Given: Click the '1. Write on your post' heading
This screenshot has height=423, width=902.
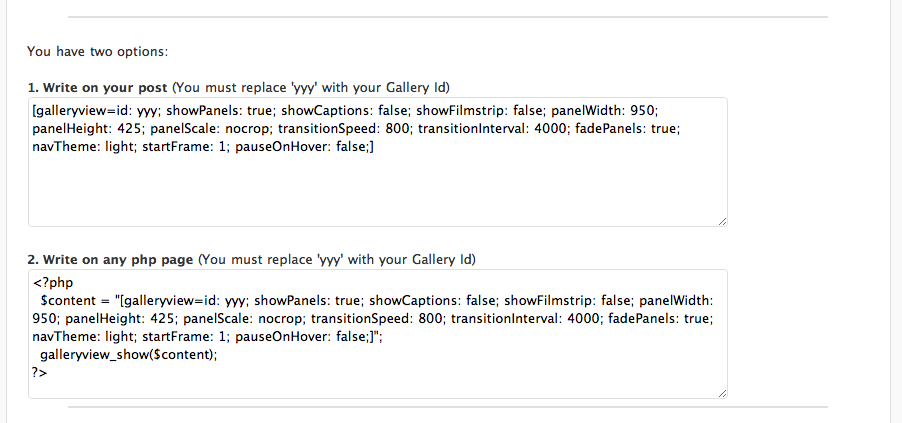Looking at the screenshot, I should (x=97, y=87).
